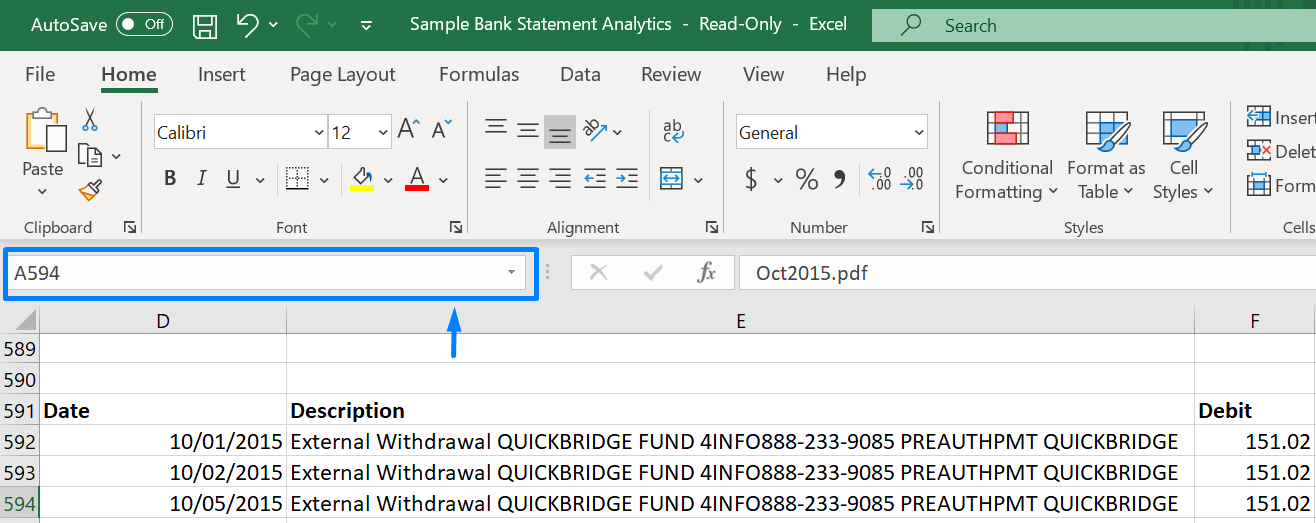
Task: Click formula bar containing Oct2015.pdf
Action: point(1027,272)
